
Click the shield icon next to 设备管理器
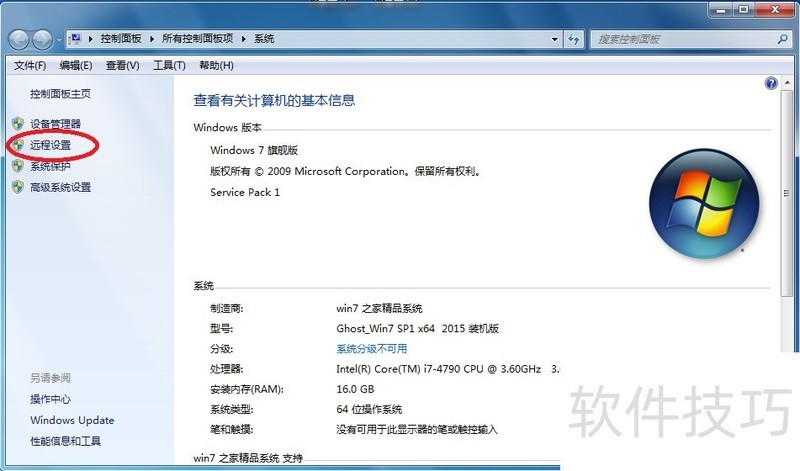[x=18, y=123]
